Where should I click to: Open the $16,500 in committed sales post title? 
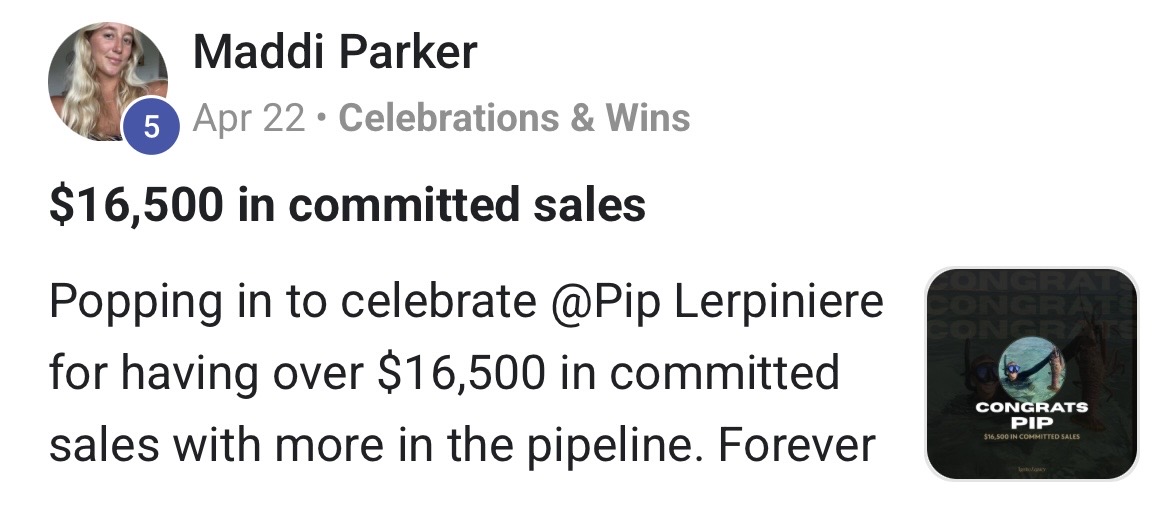click(x=347, y=205)
